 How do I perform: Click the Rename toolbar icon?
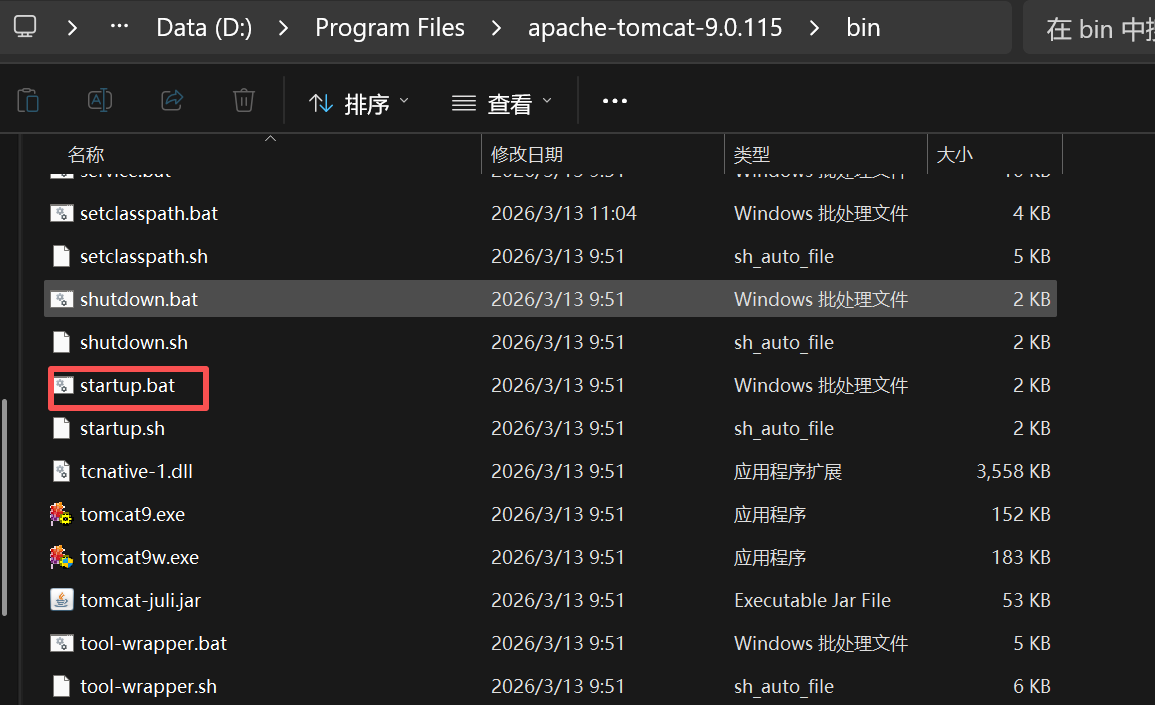(99, 99)
